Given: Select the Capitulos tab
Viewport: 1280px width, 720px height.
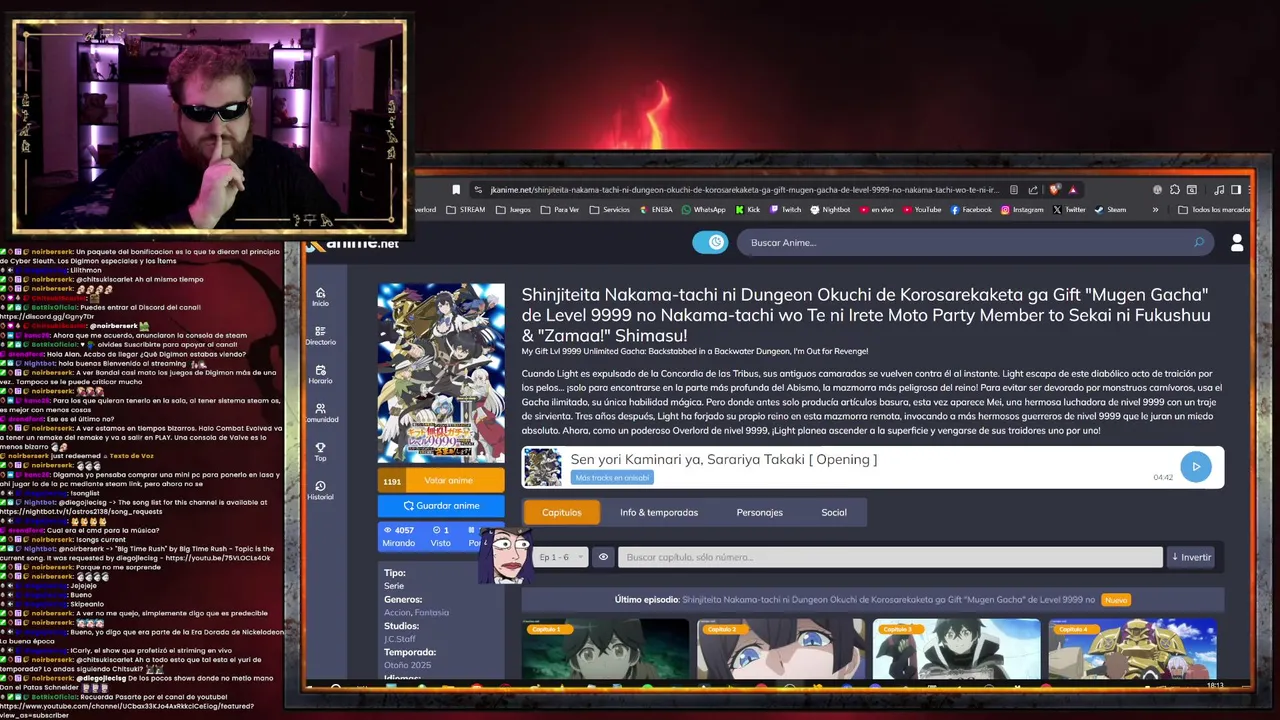Looking at the screenshot, I should pos(561,512).
